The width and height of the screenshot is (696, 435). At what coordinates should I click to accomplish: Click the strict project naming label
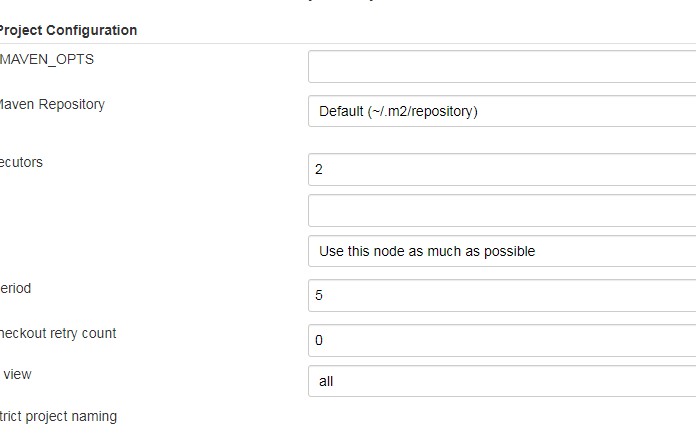coord(58,416)
